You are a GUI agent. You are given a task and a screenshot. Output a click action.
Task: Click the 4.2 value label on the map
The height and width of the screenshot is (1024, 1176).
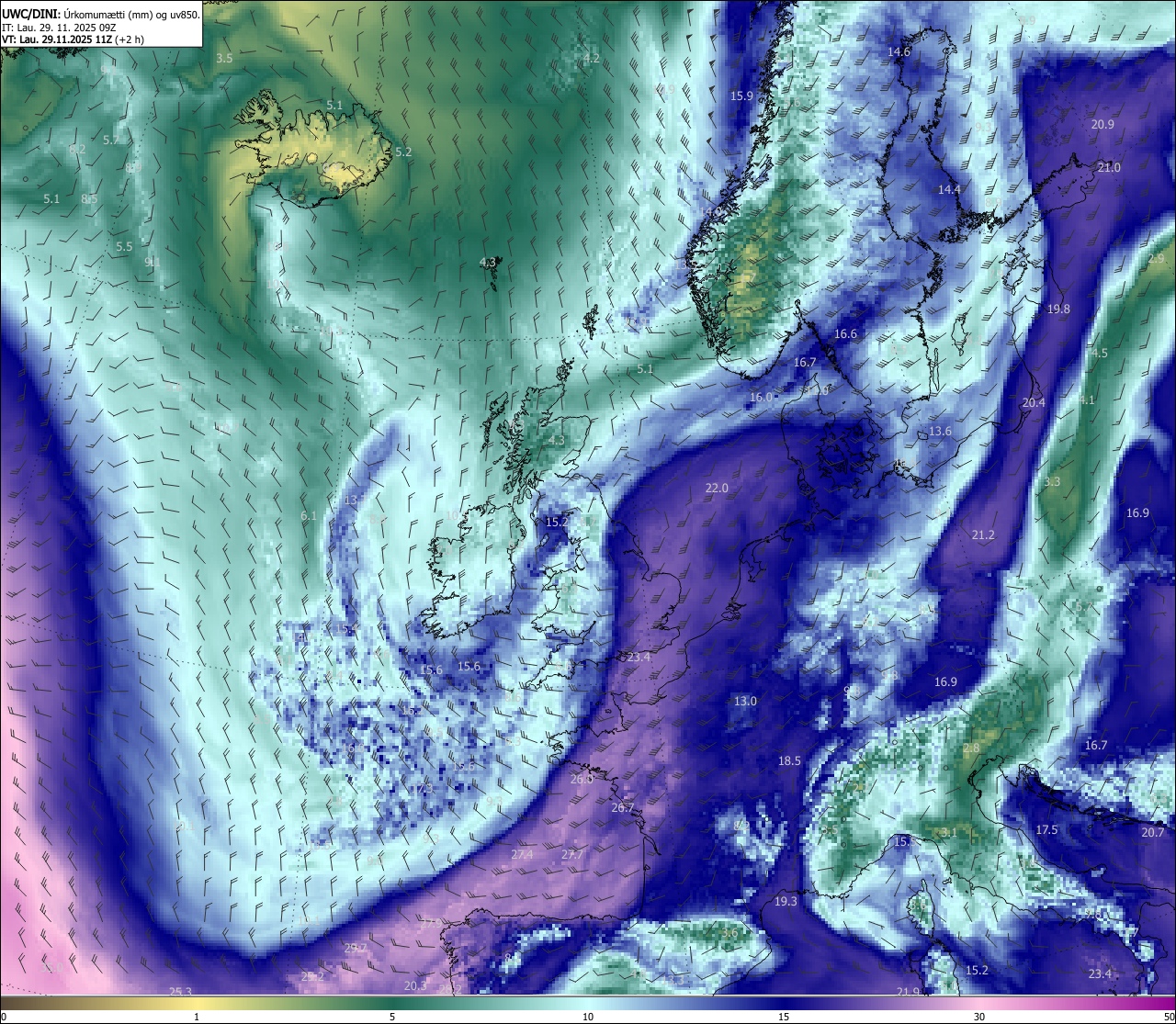[x=592, y=59]
